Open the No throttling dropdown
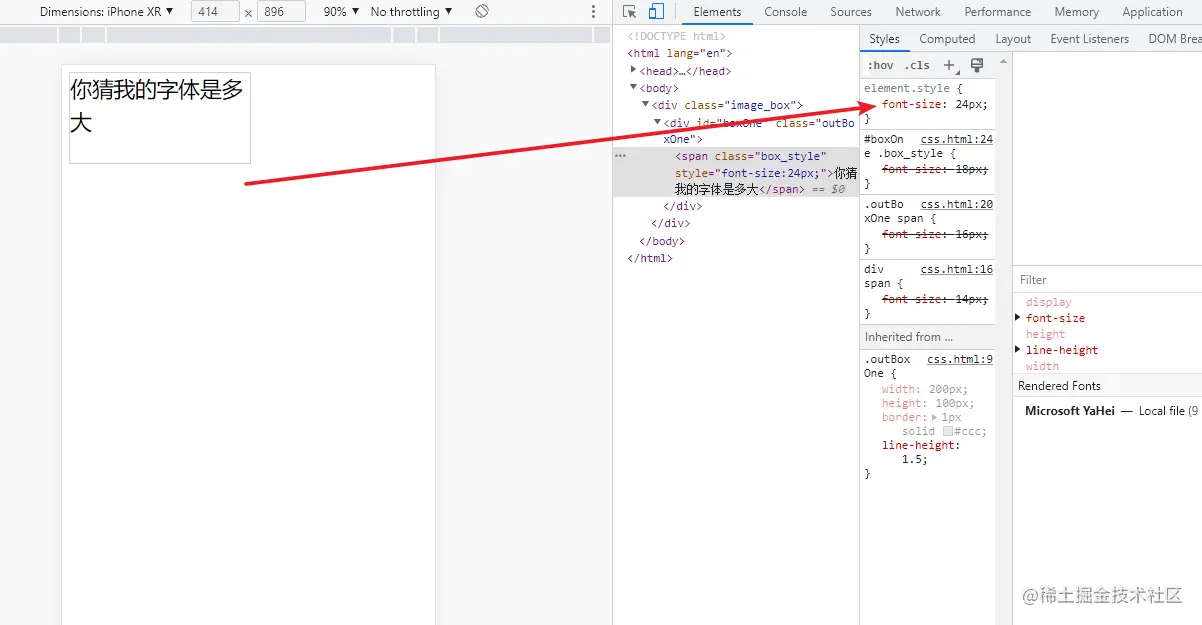The height and width of the screenshot is (625, 1202). click(411, 12)
